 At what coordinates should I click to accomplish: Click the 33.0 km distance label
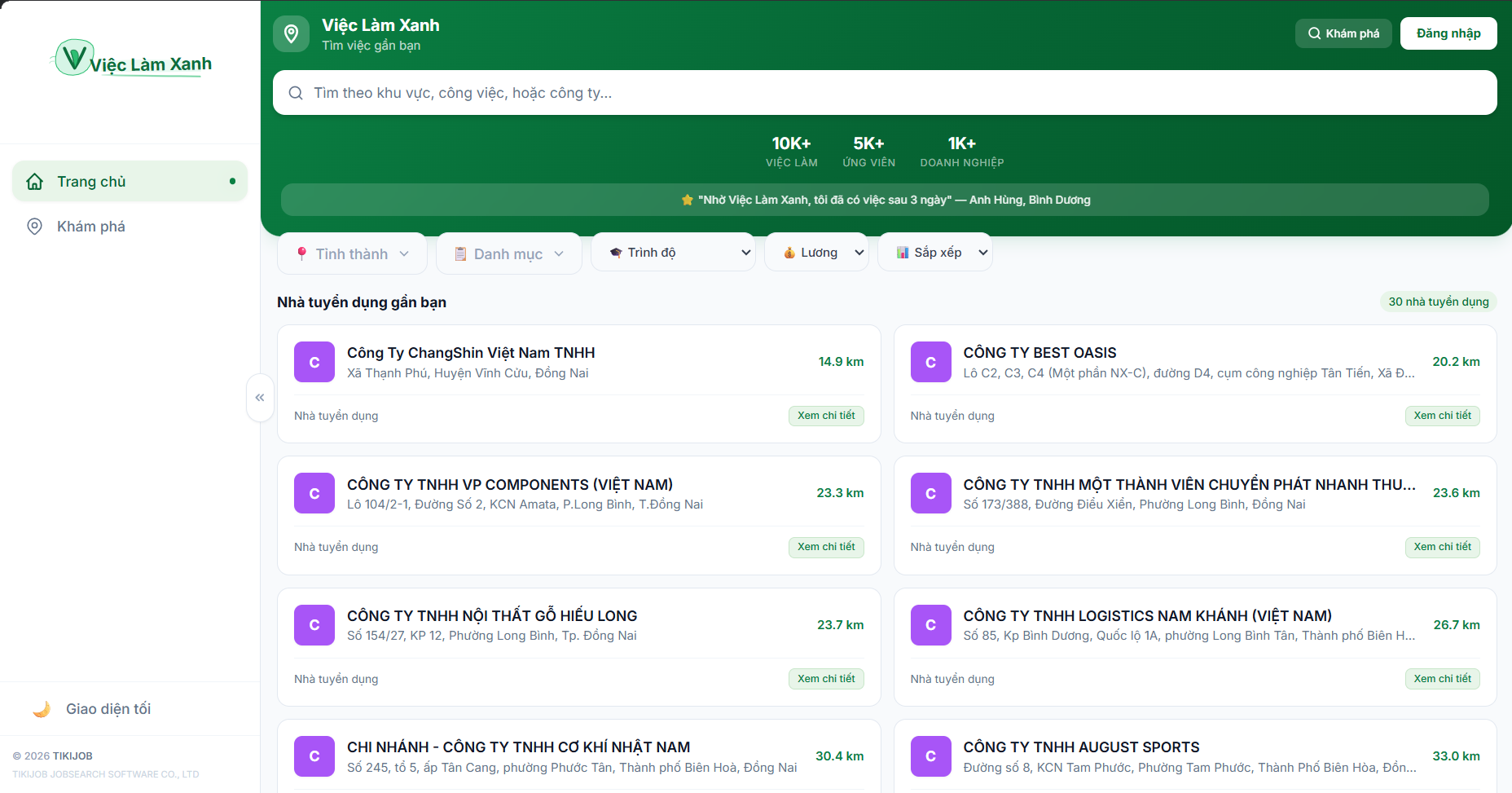(1456, 756)
